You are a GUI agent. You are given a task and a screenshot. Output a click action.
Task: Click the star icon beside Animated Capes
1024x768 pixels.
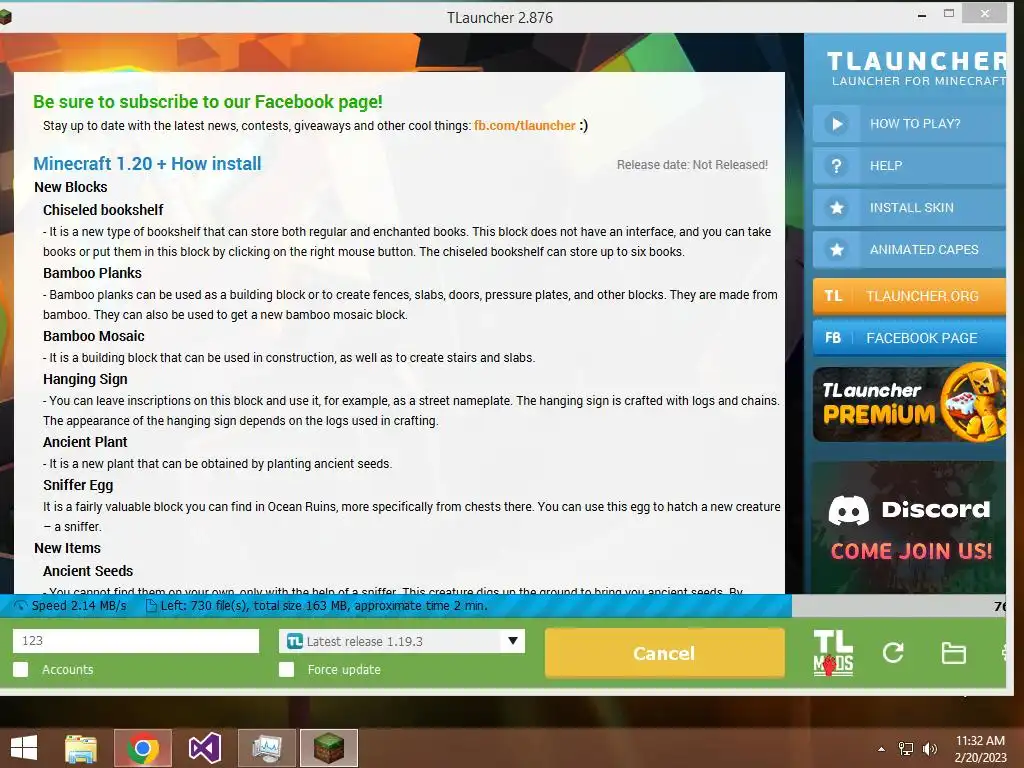pyautogui.click(x=837, y=249)
